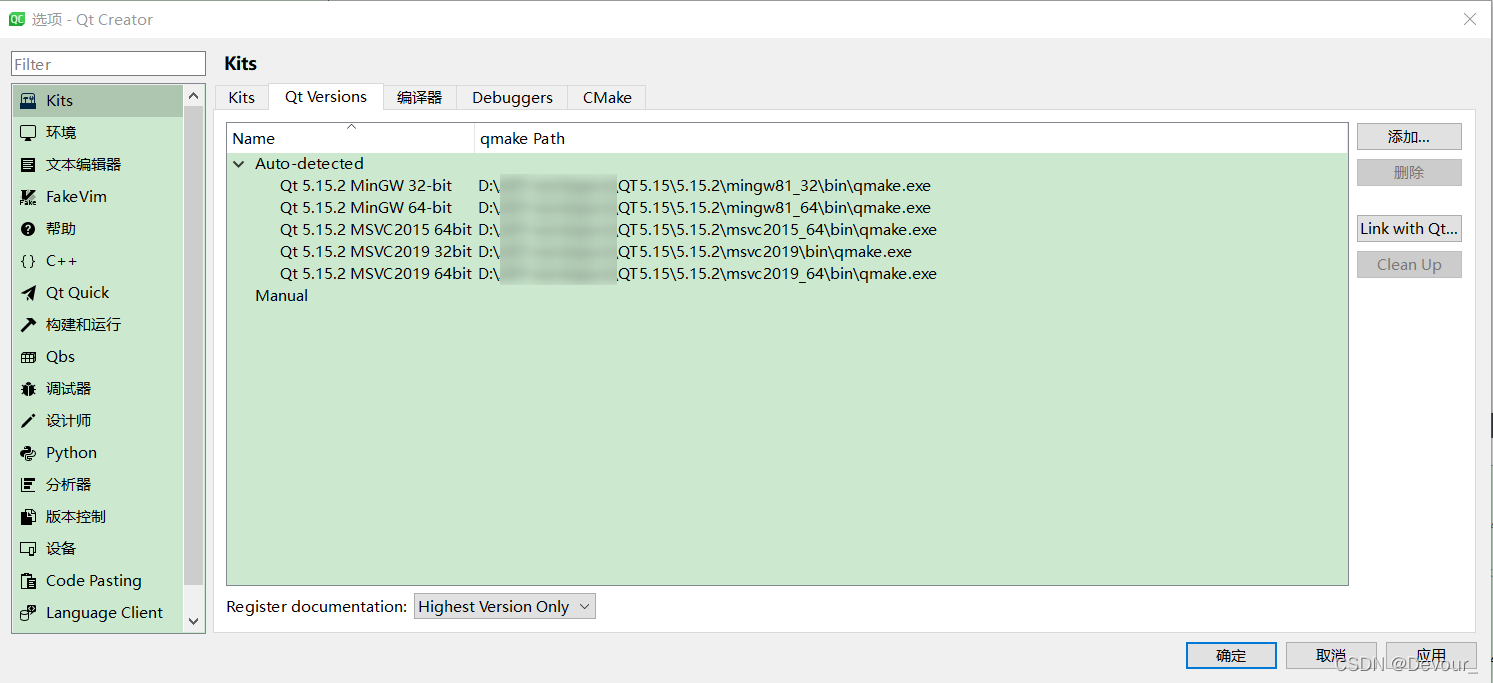Open the Python settings category
Viewport: 1493px width, 683px height.
coord(98,453)
